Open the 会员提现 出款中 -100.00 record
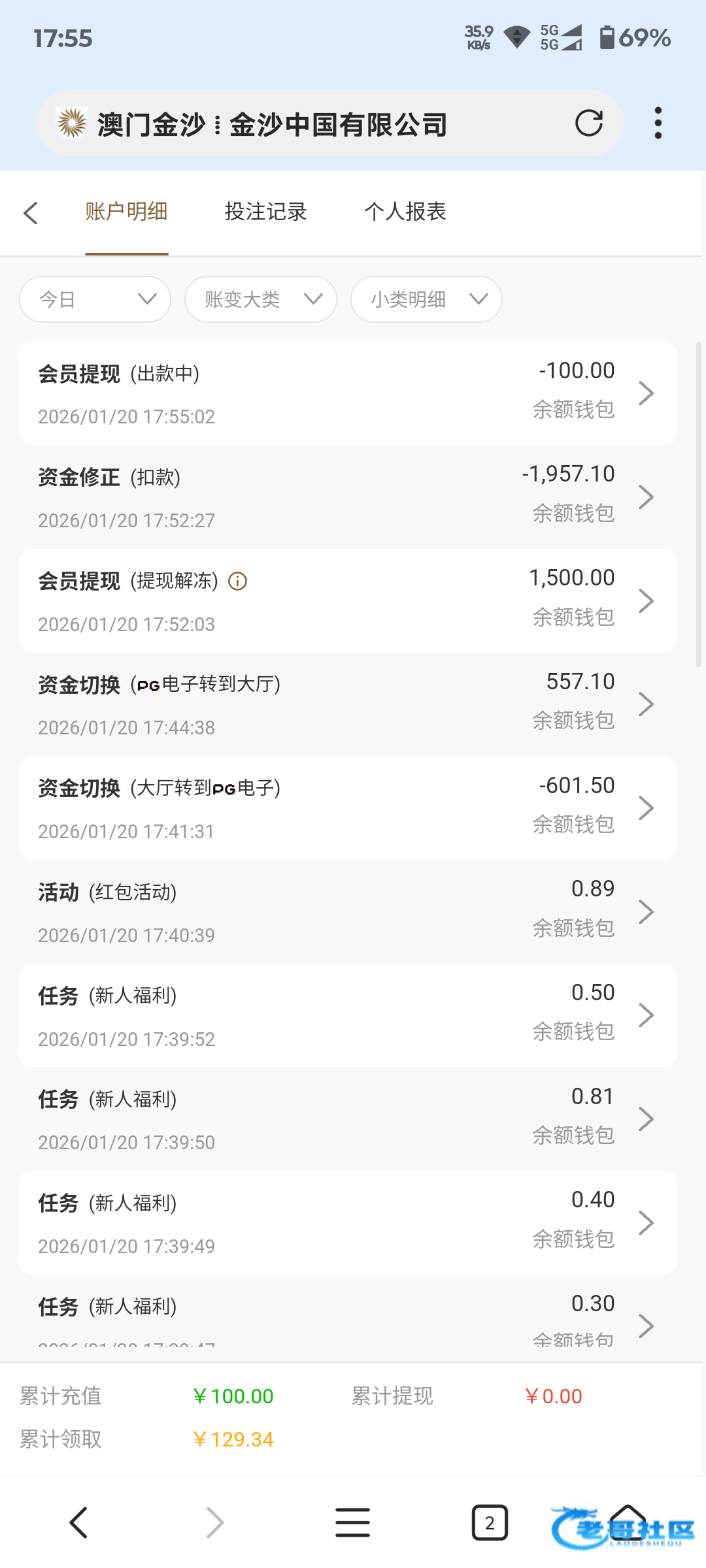706x1568 pixels. pos(348,393)
